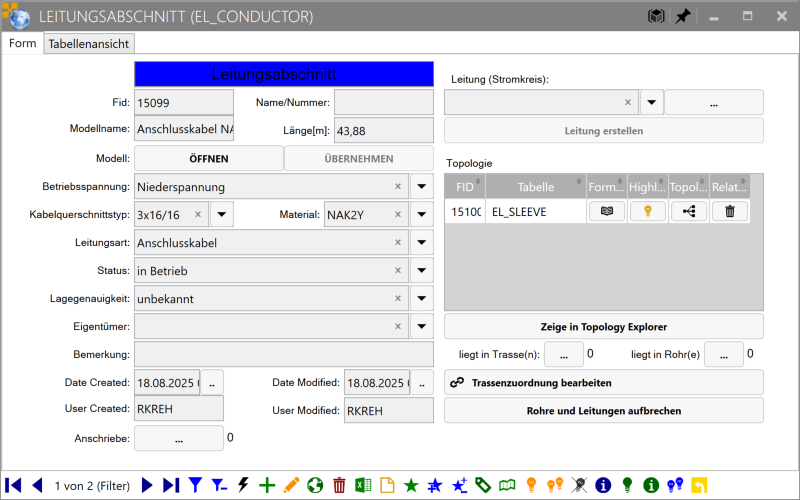Screen dimensions: 800x500
Task: Click the Leitung erstellen button
Action: 604,131
